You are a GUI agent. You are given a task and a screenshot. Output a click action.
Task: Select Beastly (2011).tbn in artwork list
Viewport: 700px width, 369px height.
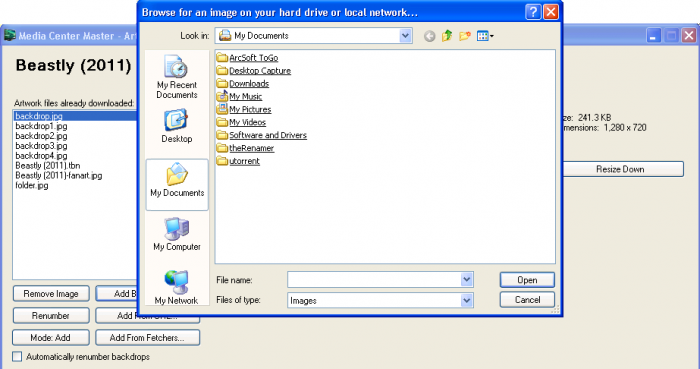coord(48,165)
